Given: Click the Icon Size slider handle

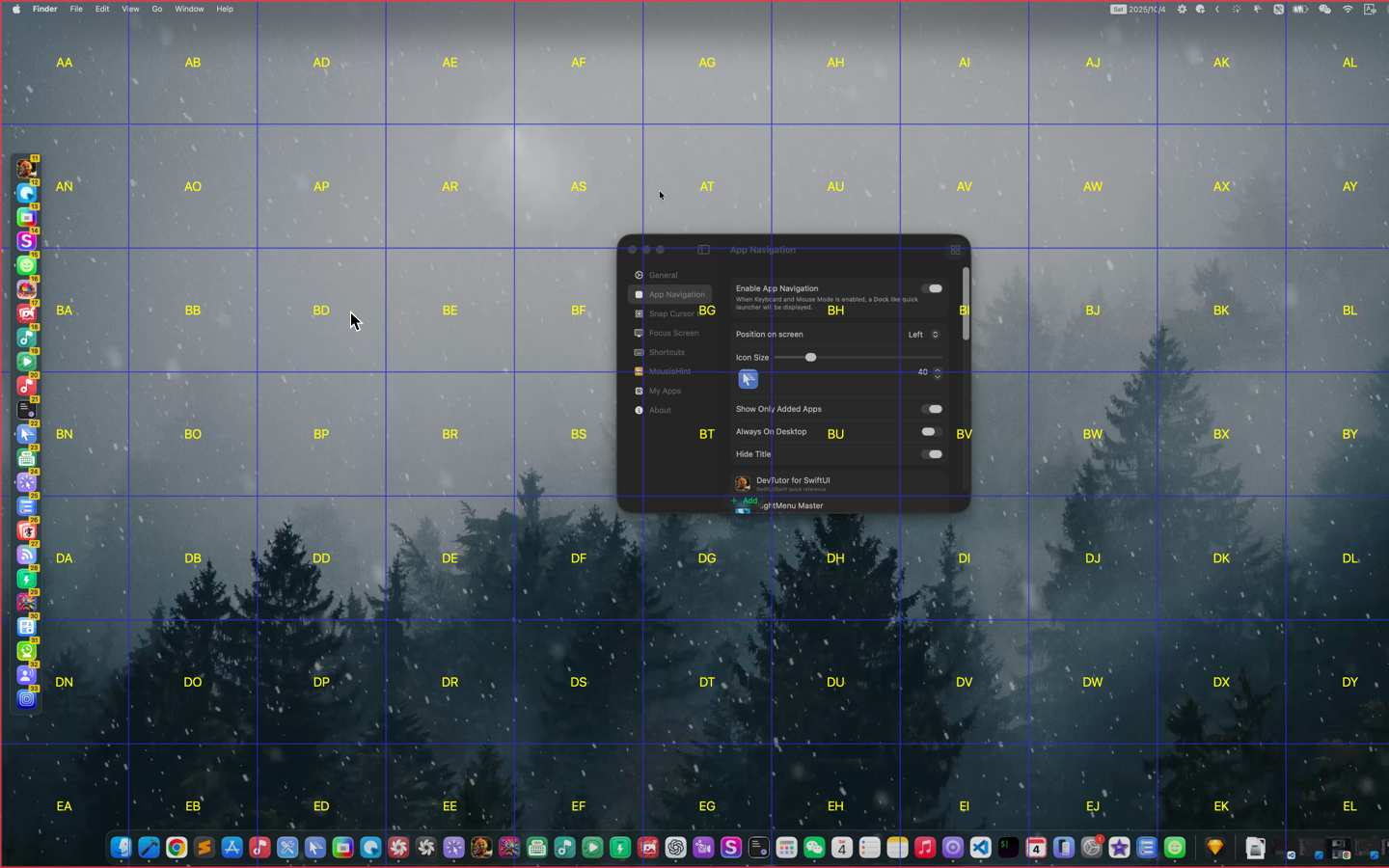Looking at the screenshot, I should click(810, 358).
